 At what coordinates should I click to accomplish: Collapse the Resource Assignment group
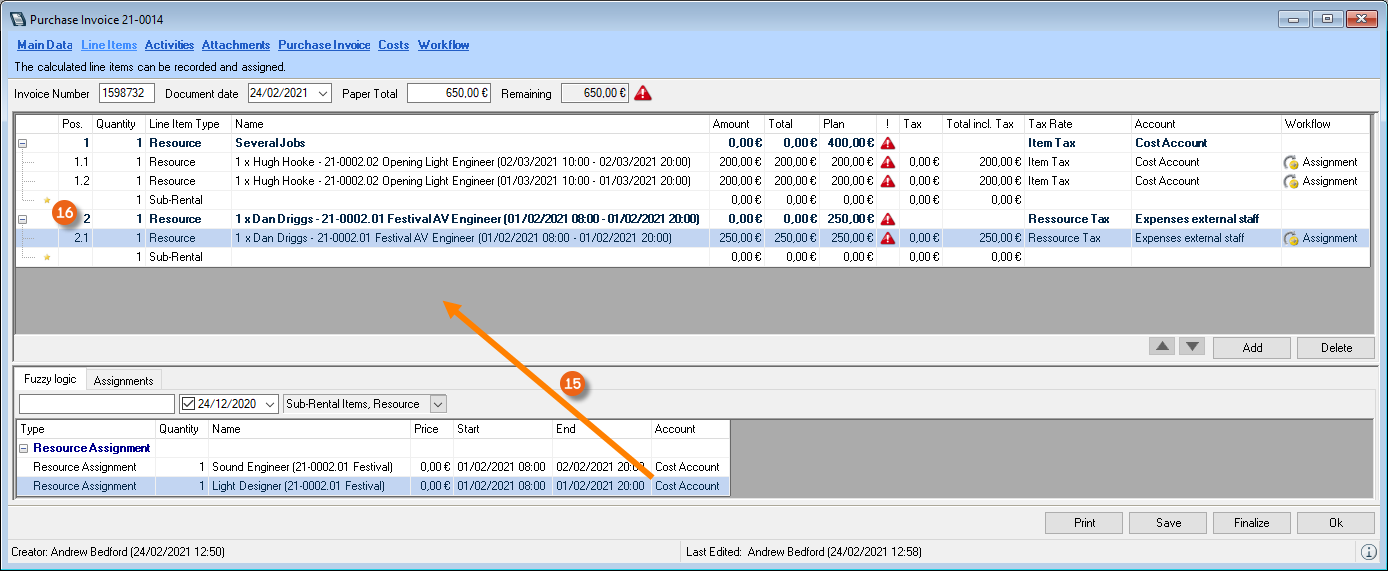24,448
